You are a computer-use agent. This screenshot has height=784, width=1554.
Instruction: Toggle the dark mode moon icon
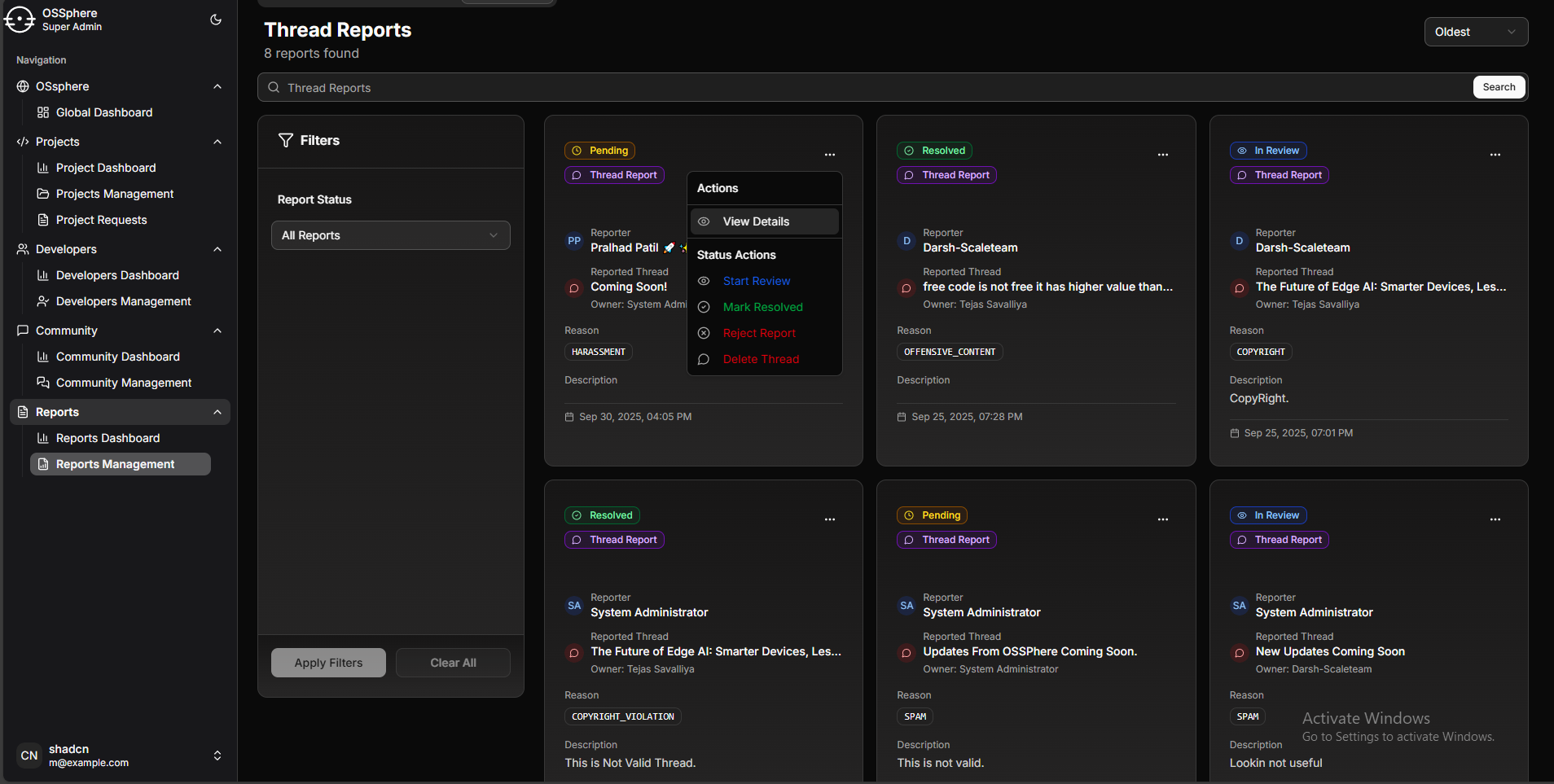[216, 20]
